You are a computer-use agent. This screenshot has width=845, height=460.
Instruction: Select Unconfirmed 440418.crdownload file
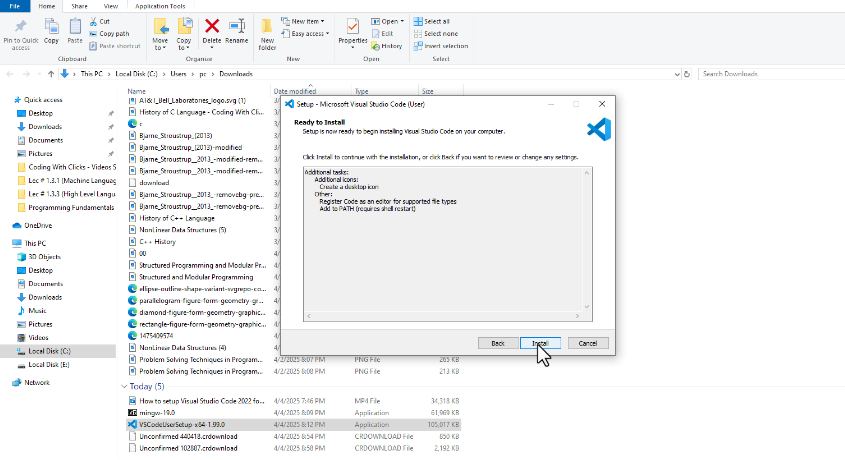pos(188,436)
